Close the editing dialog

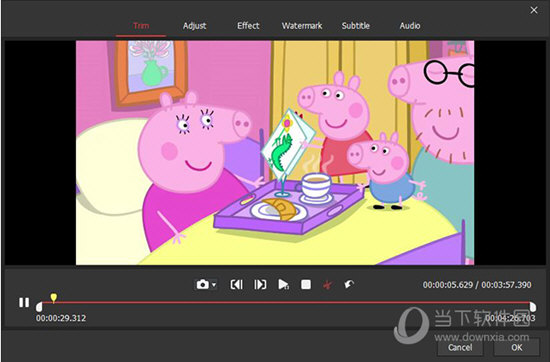pos(534,10)
